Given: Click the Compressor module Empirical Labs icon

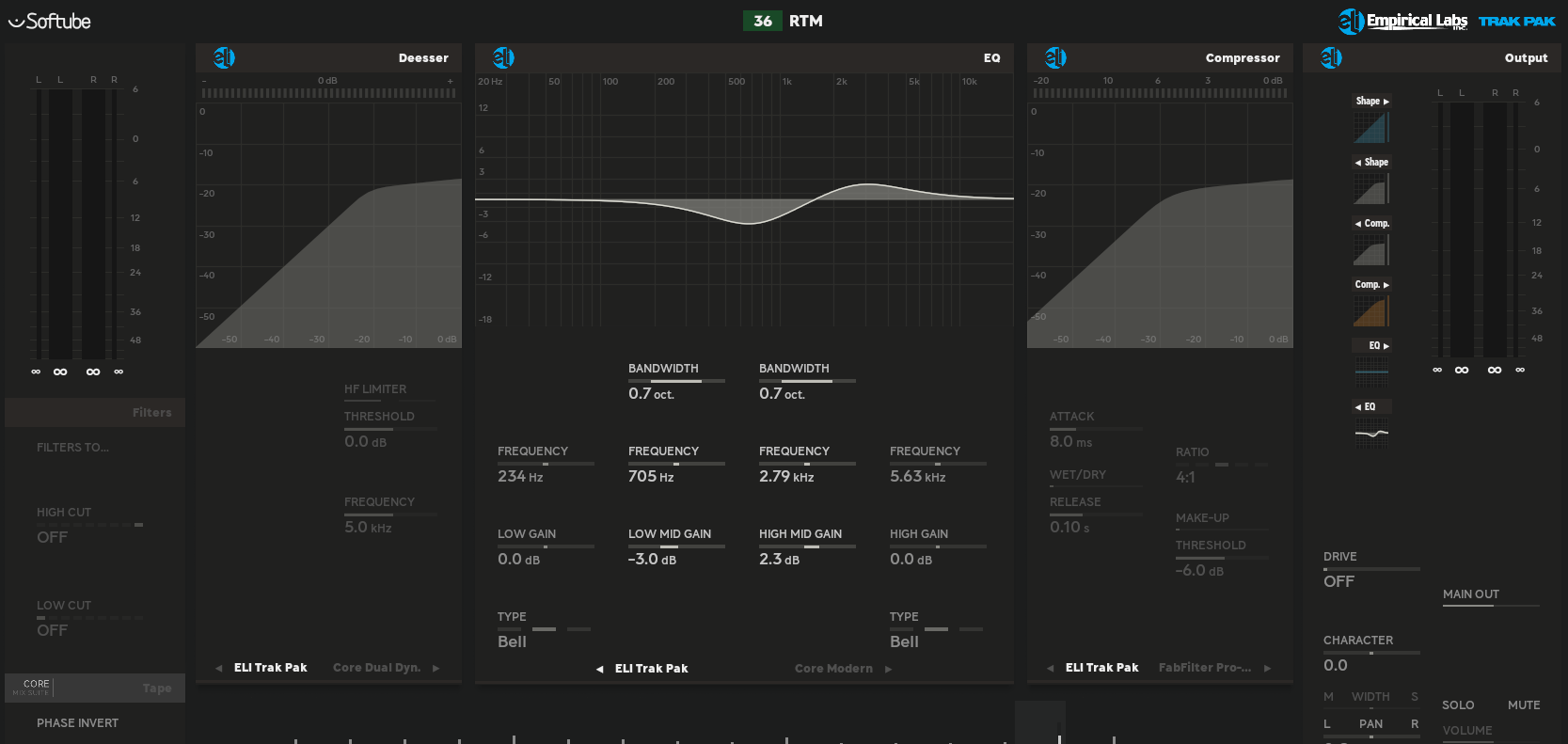Looking at the screenshot, I should [1055, 58].
